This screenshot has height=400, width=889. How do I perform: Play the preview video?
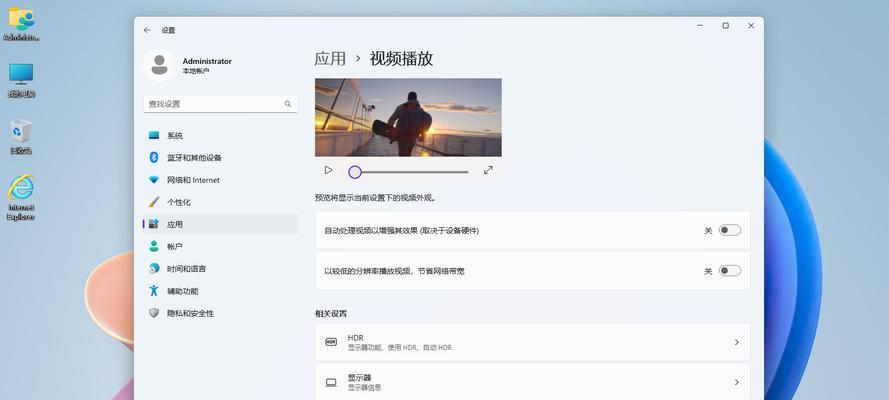(x=328, y=170)
